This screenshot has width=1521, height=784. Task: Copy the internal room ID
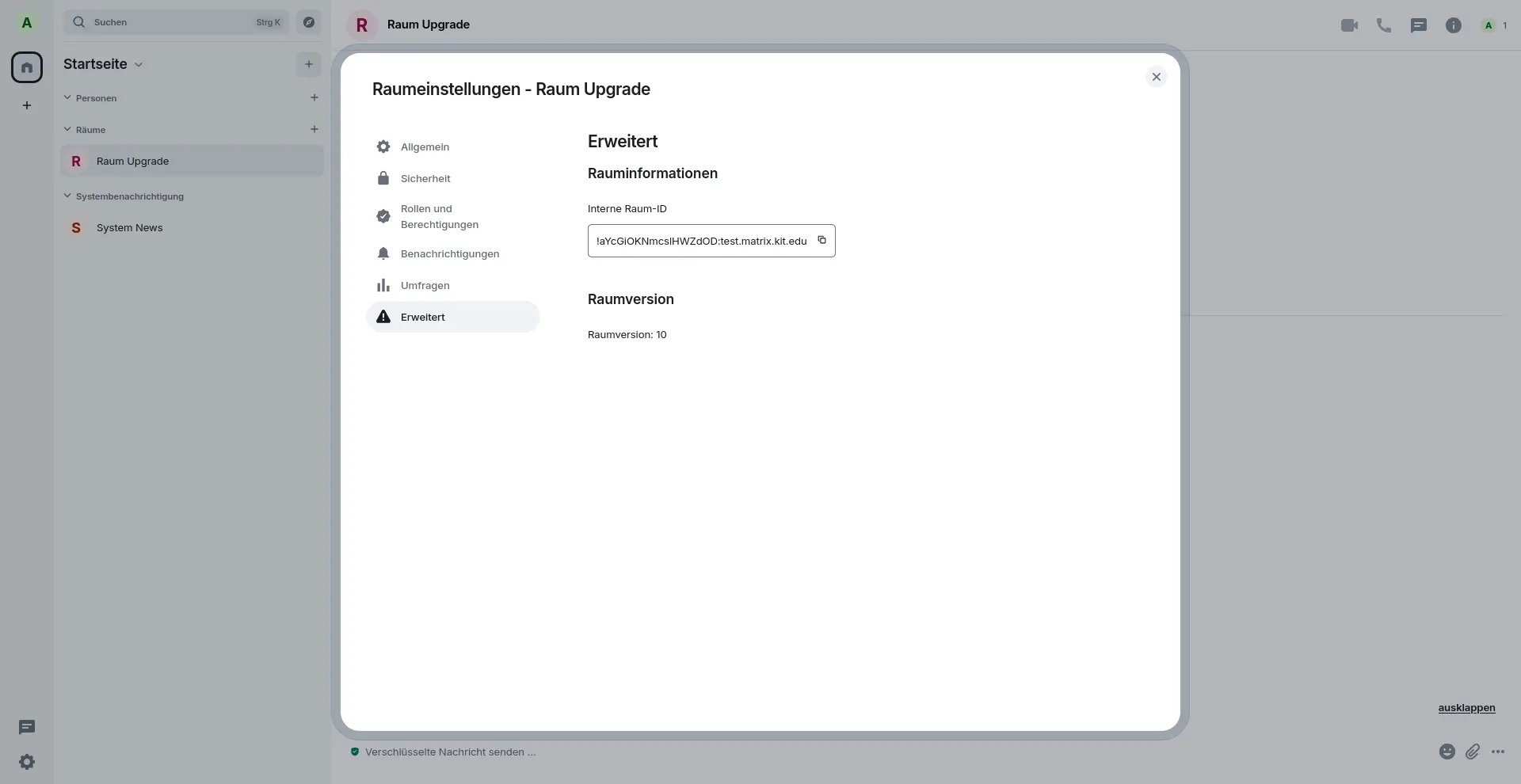coord(821,240)
